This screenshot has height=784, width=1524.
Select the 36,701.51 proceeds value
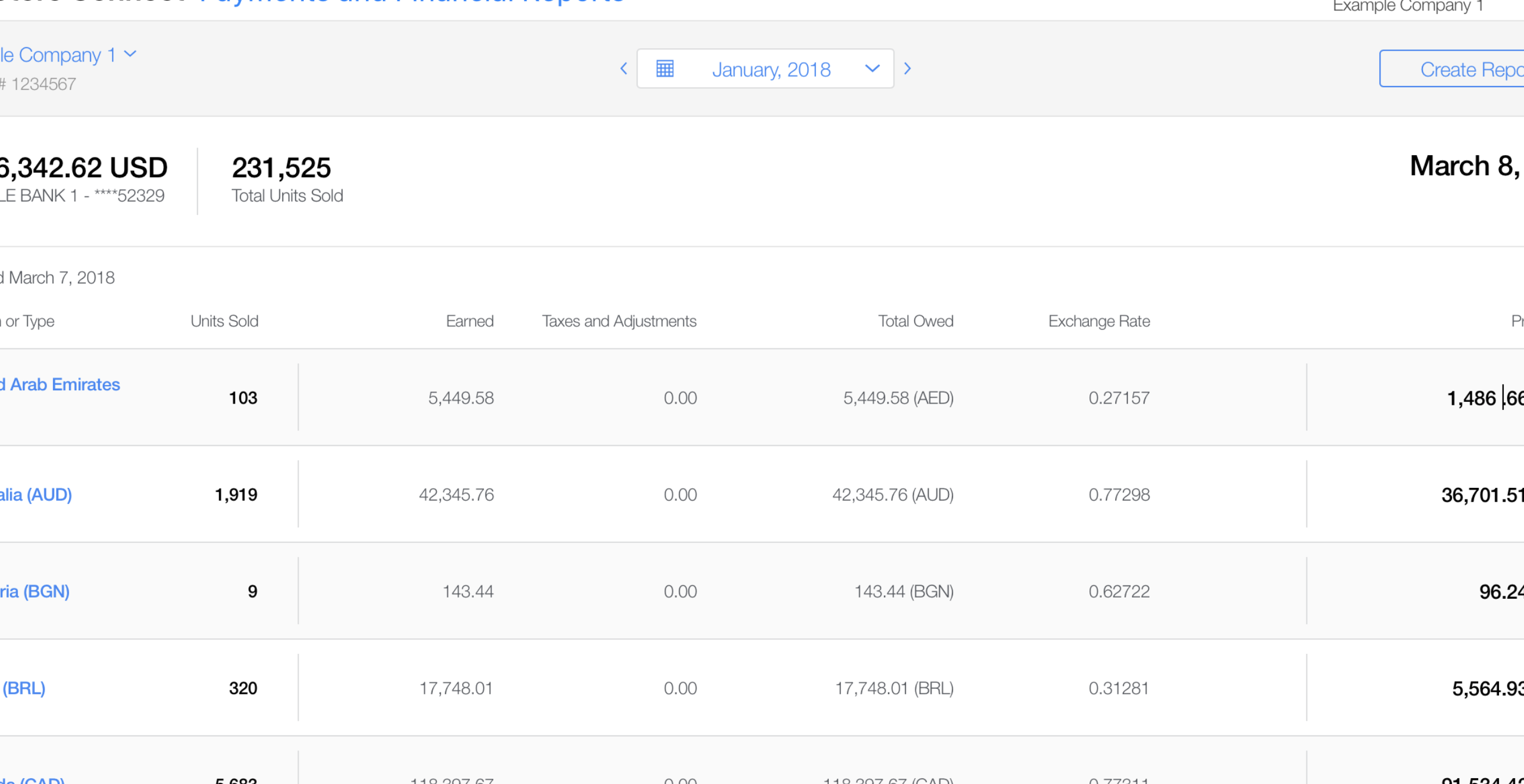[x=1483, y=495]
